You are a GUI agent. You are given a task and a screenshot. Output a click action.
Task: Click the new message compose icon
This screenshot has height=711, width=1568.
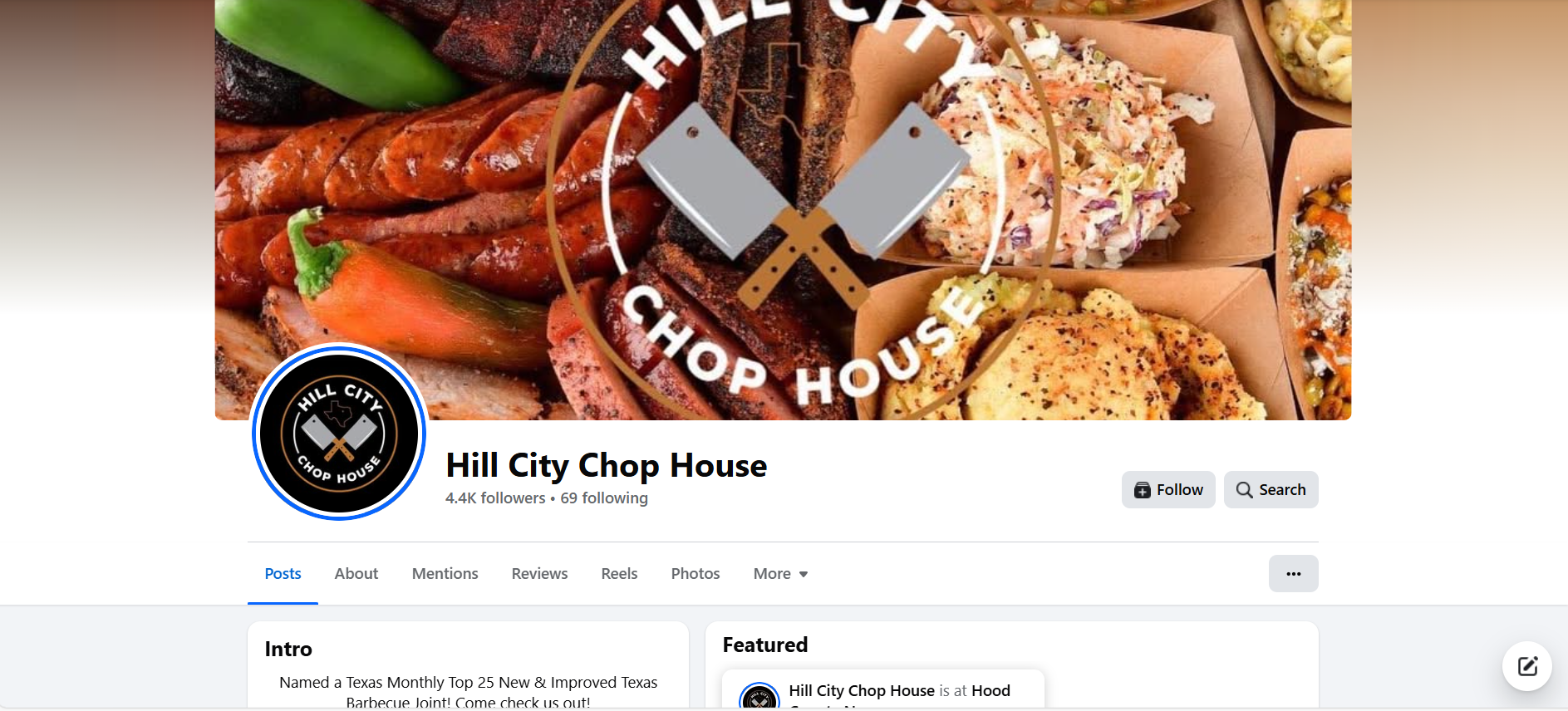1527,666
